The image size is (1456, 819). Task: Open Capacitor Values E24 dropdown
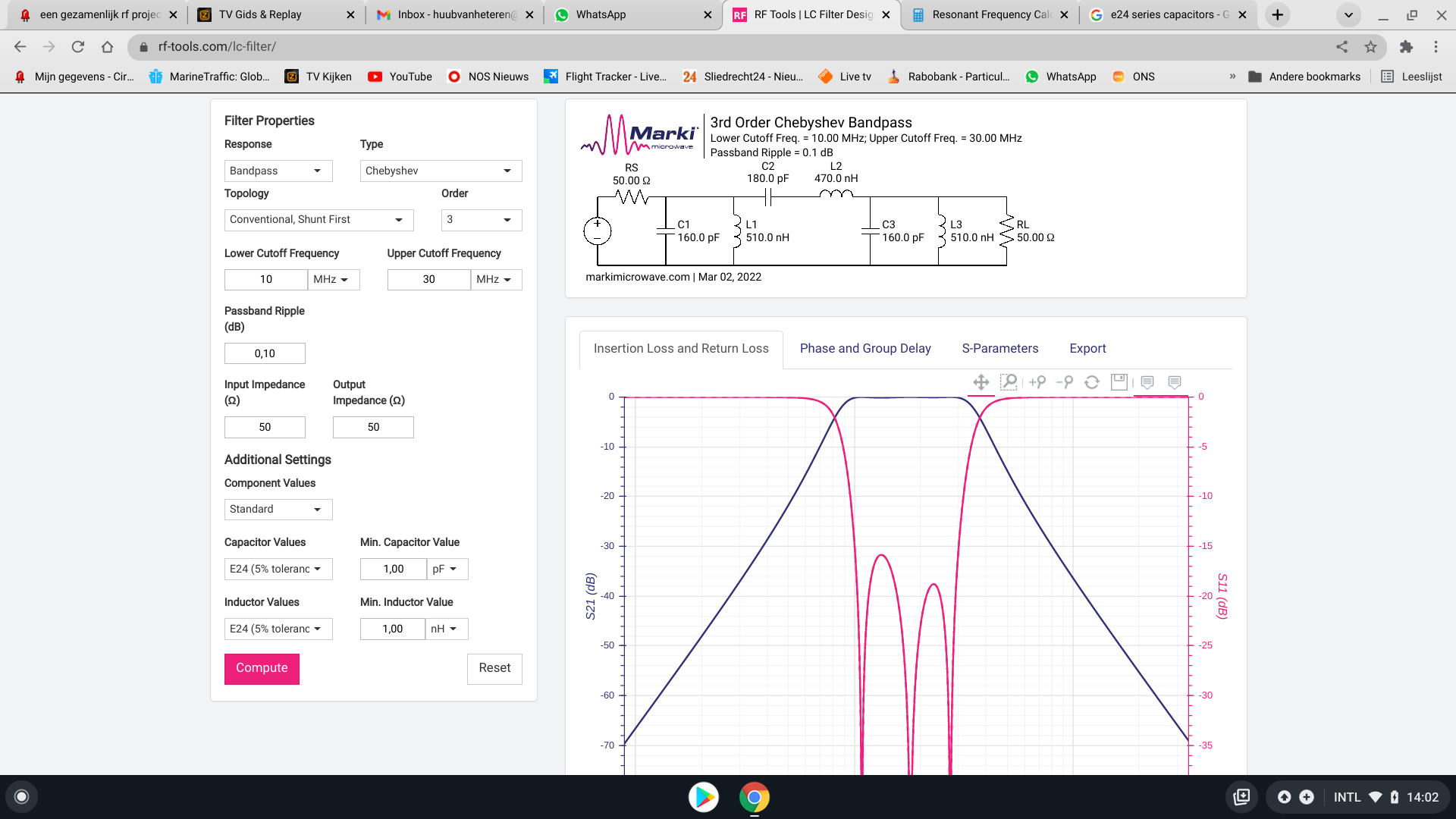coord(278,569)
